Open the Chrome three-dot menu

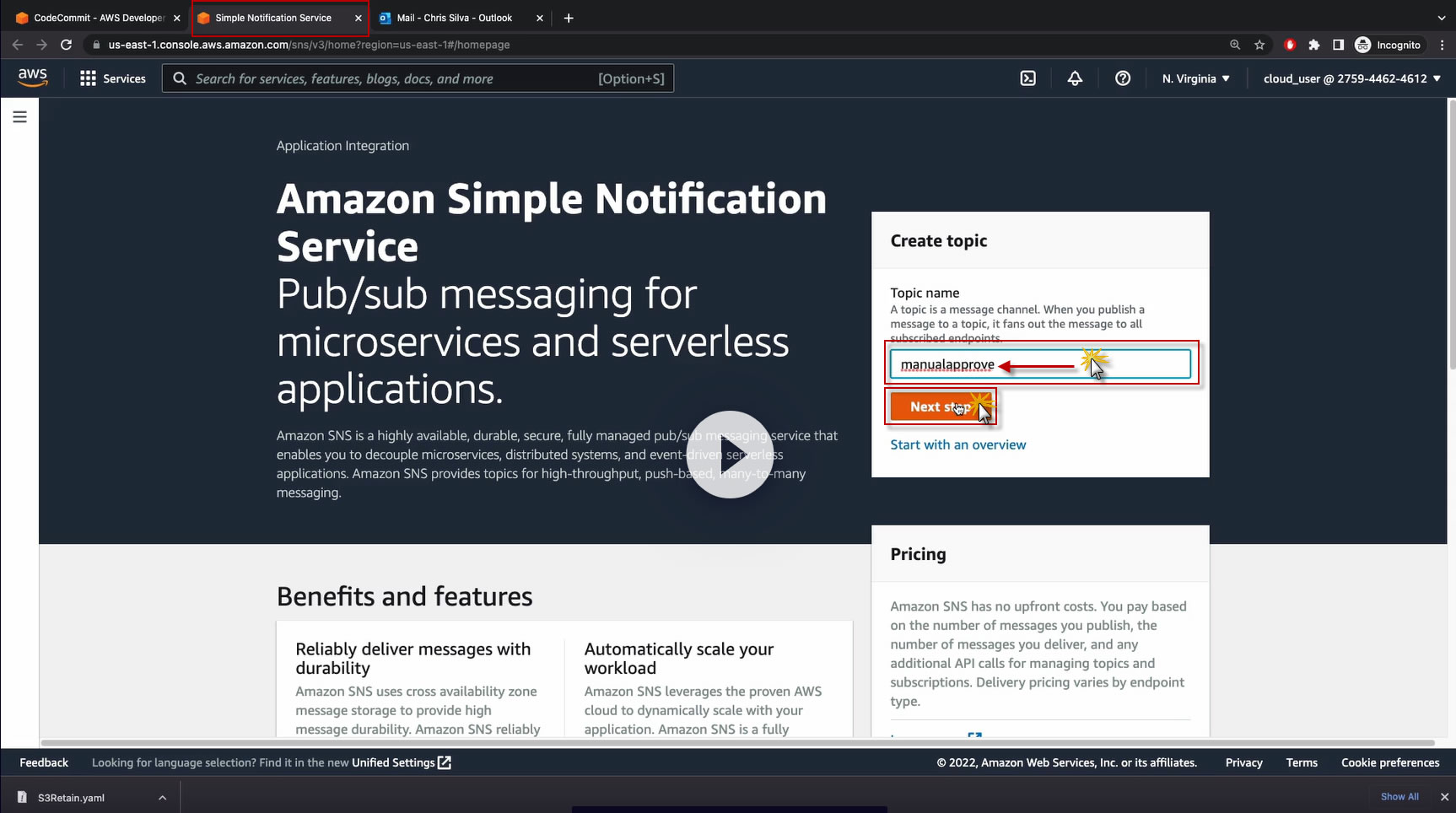(1442, 45)
